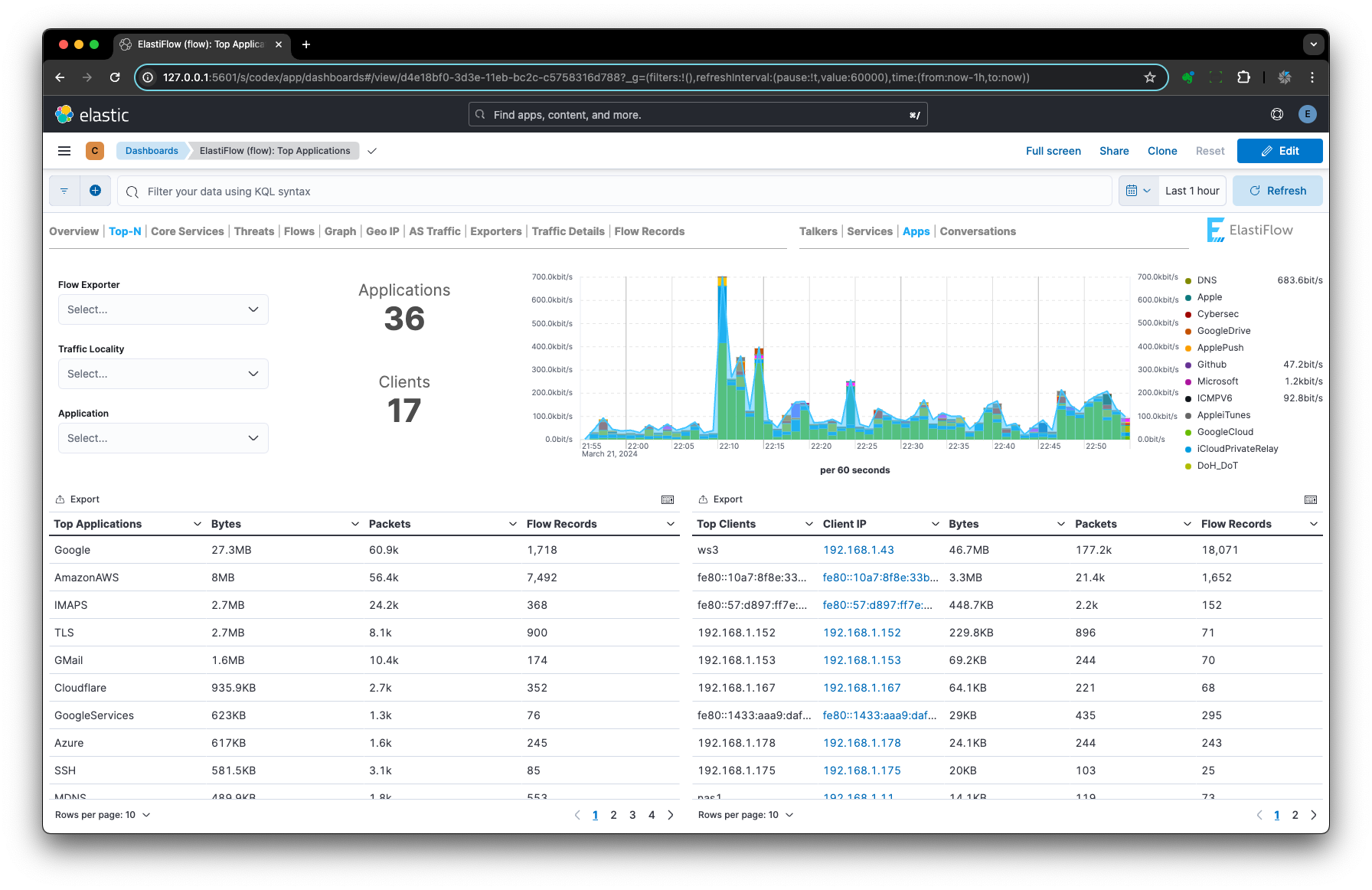Click the filter options menu icon

64,191
